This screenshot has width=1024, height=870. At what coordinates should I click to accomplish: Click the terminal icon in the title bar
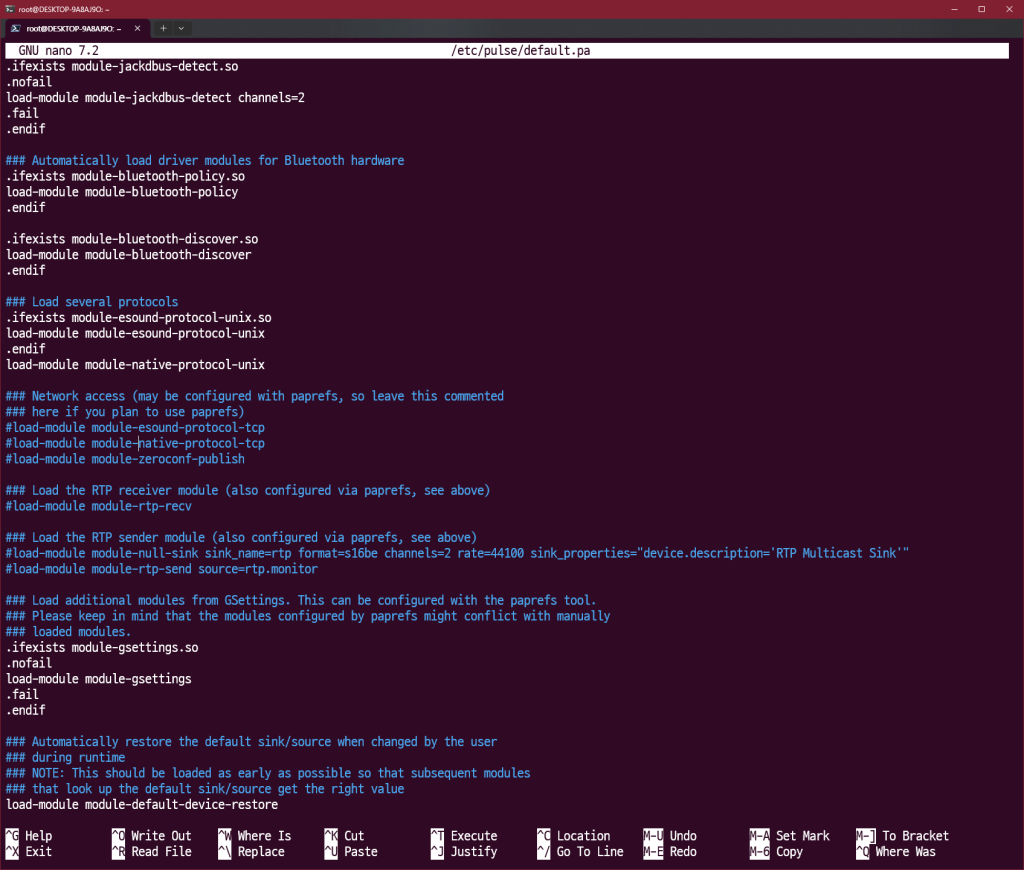pyautogui.click(x=9, y=8)
